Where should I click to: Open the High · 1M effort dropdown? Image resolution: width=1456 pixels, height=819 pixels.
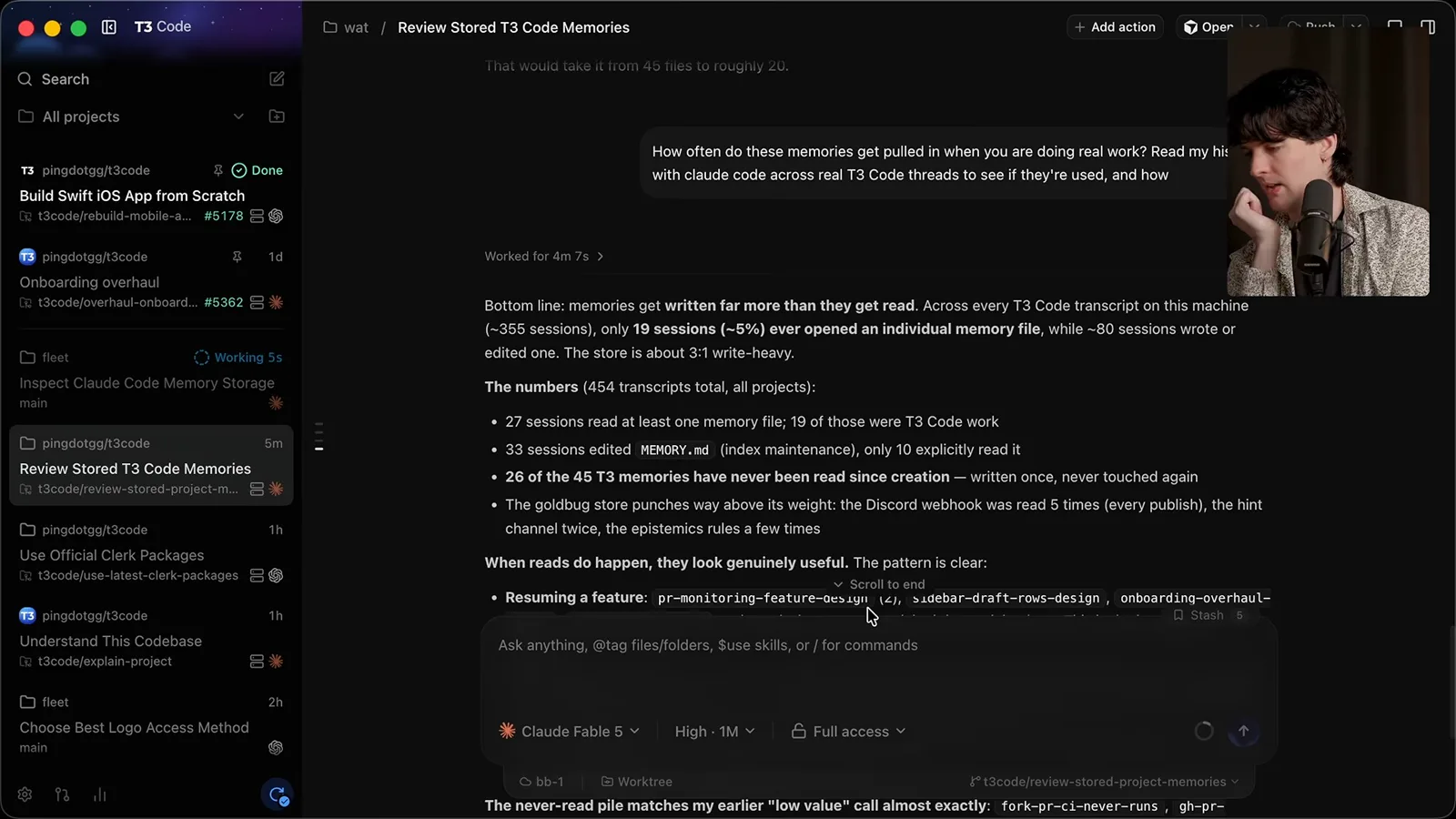tap(714, 731)
